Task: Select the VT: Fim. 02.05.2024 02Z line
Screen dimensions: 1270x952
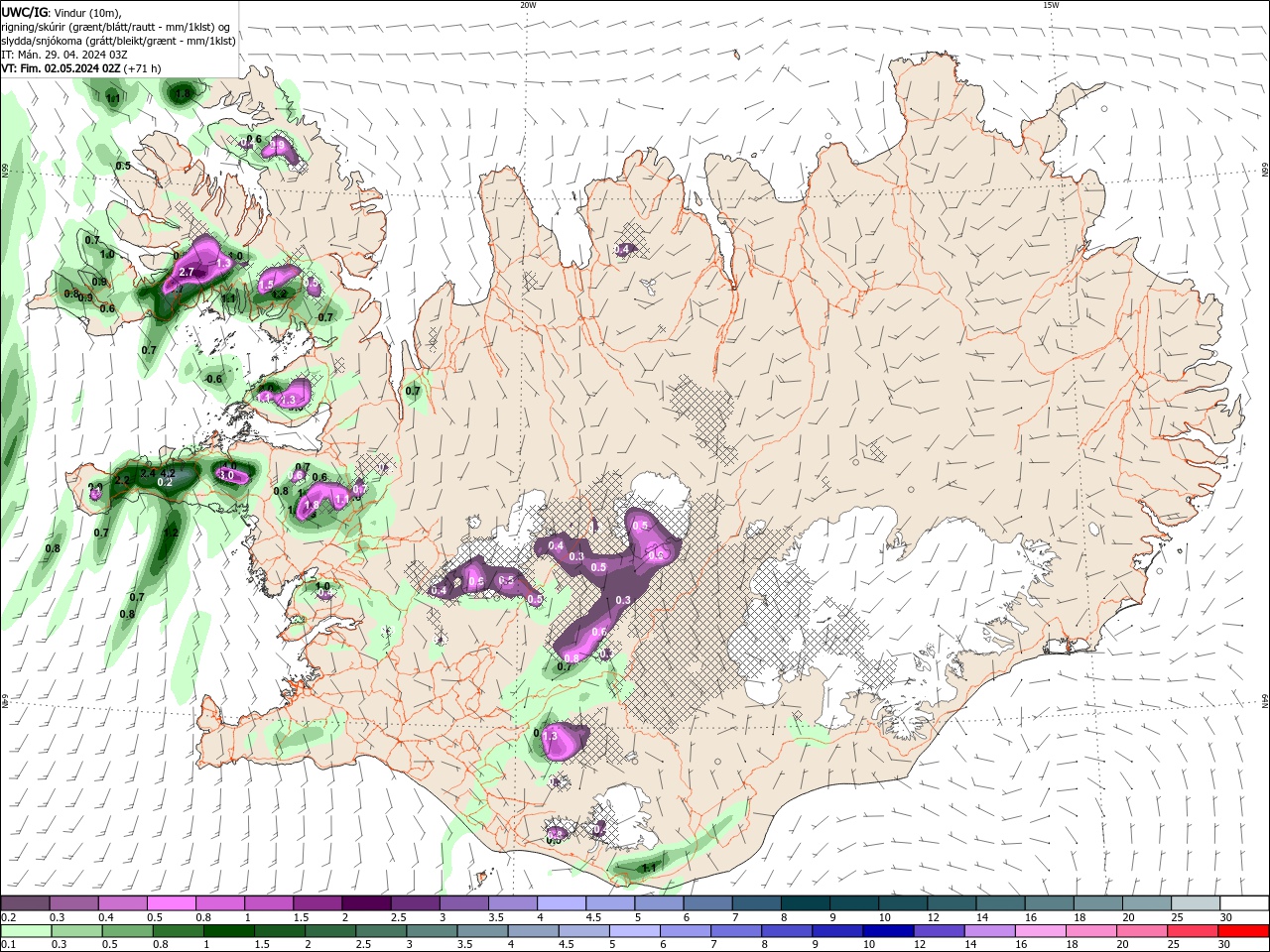Action: 81,69
